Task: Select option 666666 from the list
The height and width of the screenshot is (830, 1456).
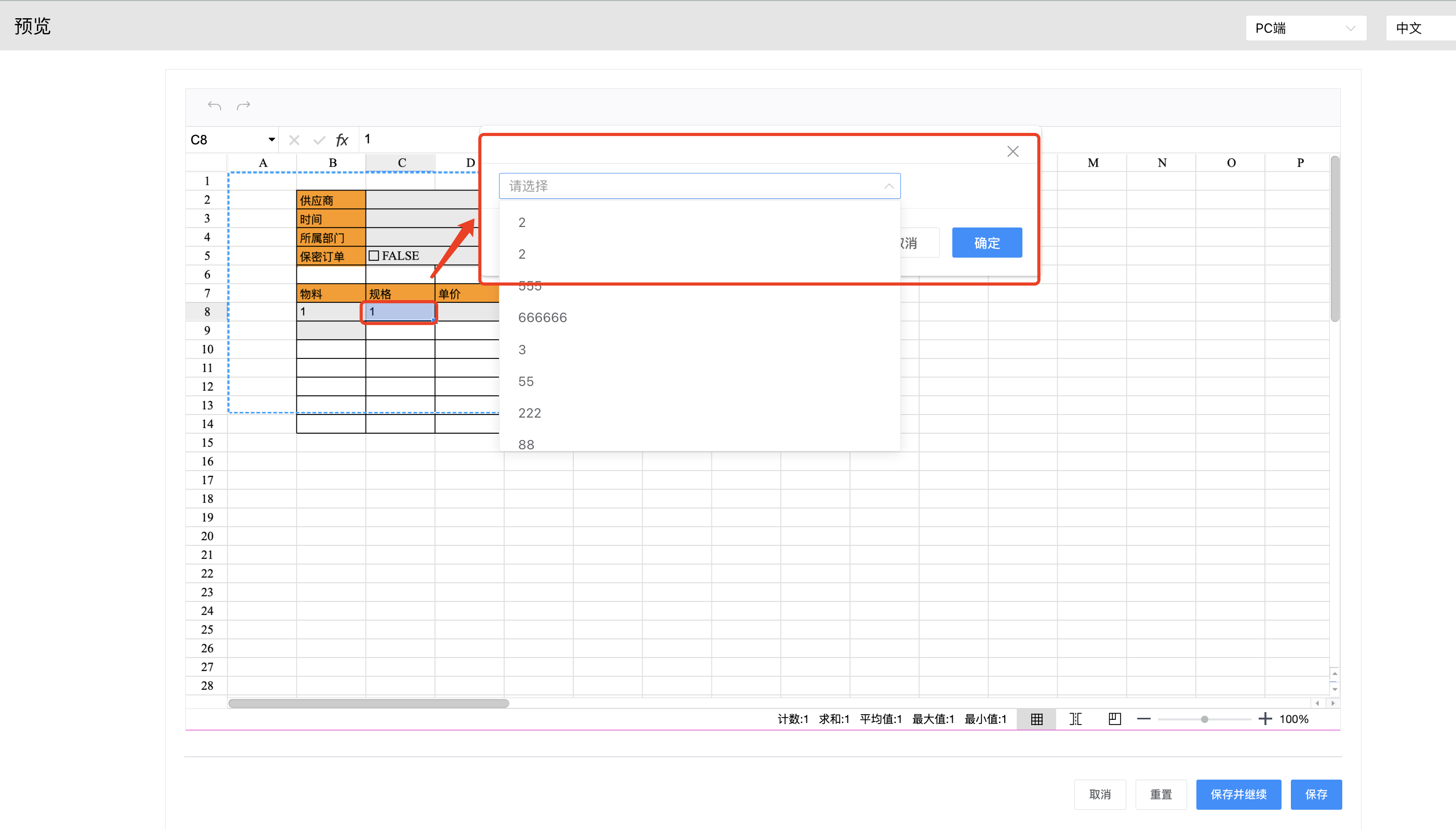Action: (x=543, y=317)
